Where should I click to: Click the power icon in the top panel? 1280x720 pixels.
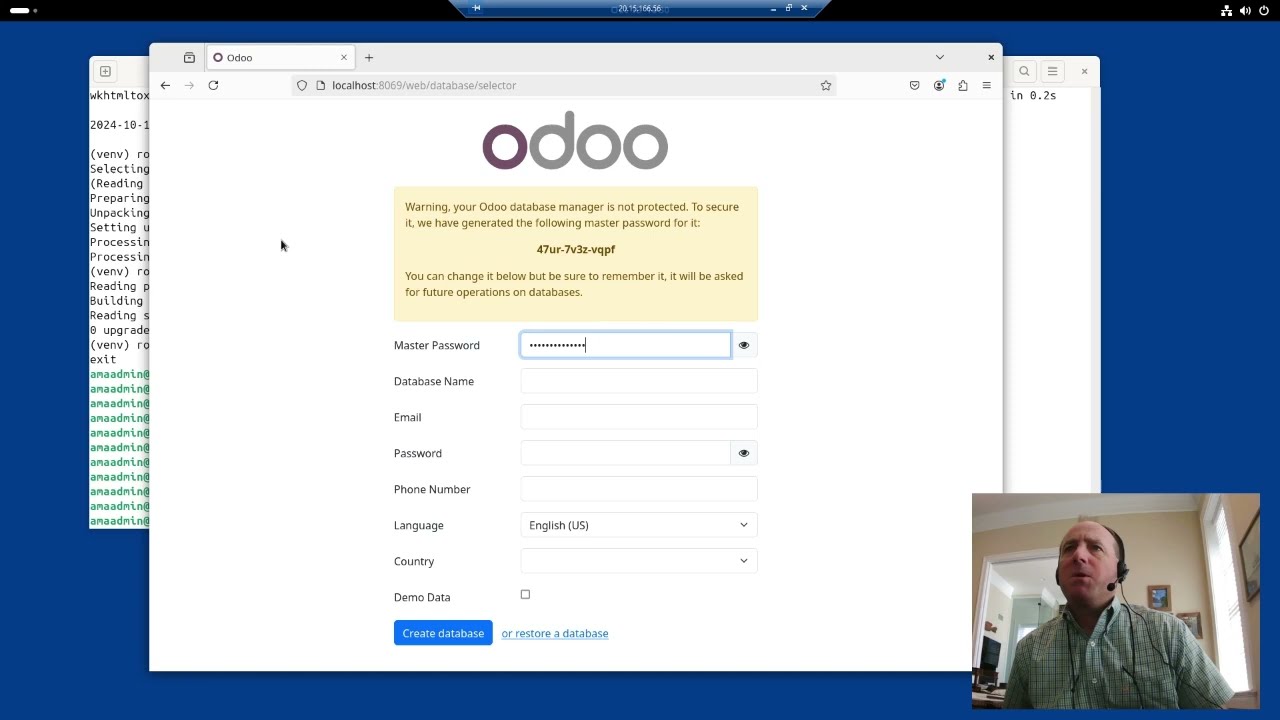(x=1264, y=10)
